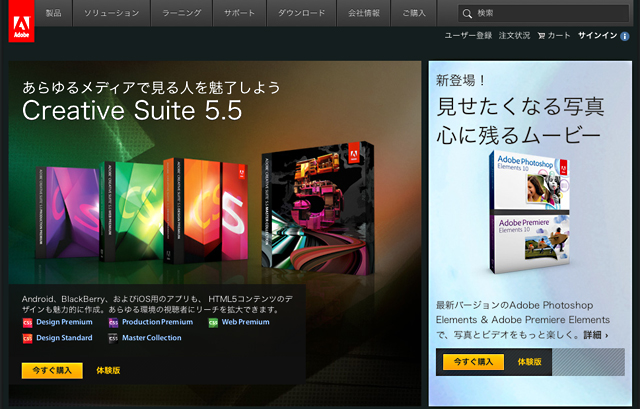Open the 注文状況 link

(x=514, y=36)
